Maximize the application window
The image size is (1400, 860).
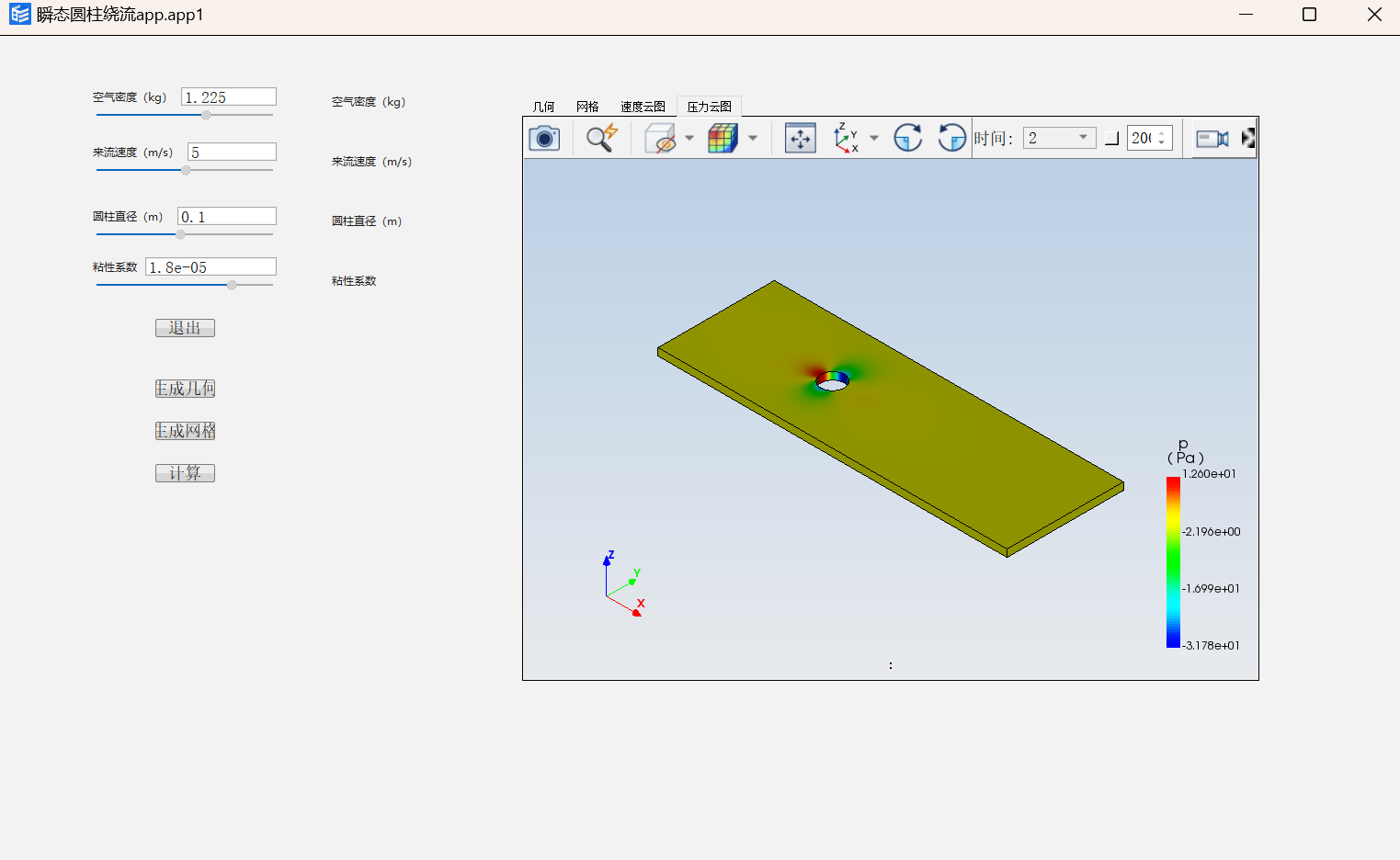point(1310,15)
